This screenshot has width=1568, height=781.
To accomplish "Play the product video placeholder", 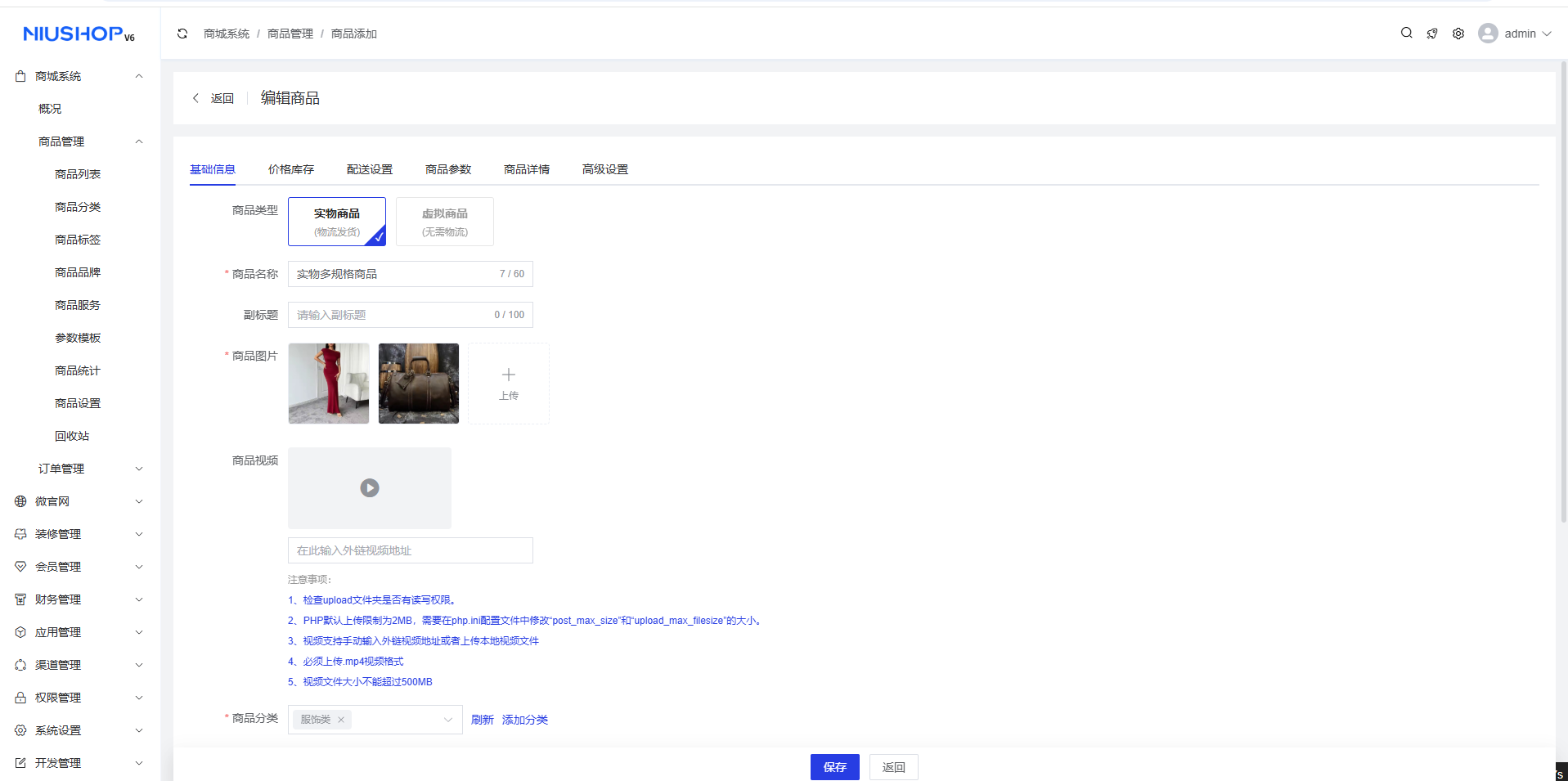I will point(370,488).
